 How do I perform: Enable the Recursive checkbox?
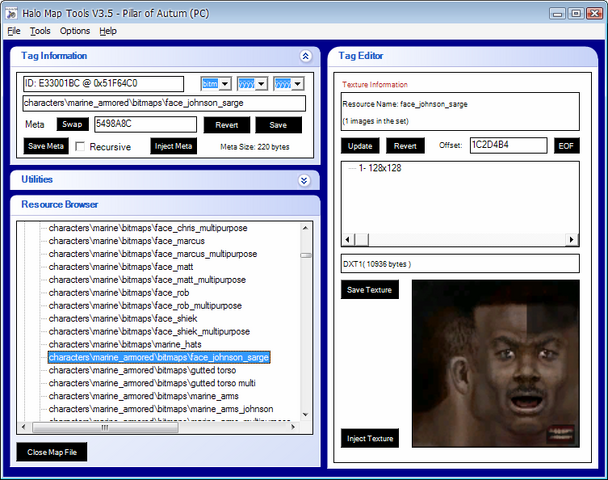pyautogui.click(x=80, y=147)
